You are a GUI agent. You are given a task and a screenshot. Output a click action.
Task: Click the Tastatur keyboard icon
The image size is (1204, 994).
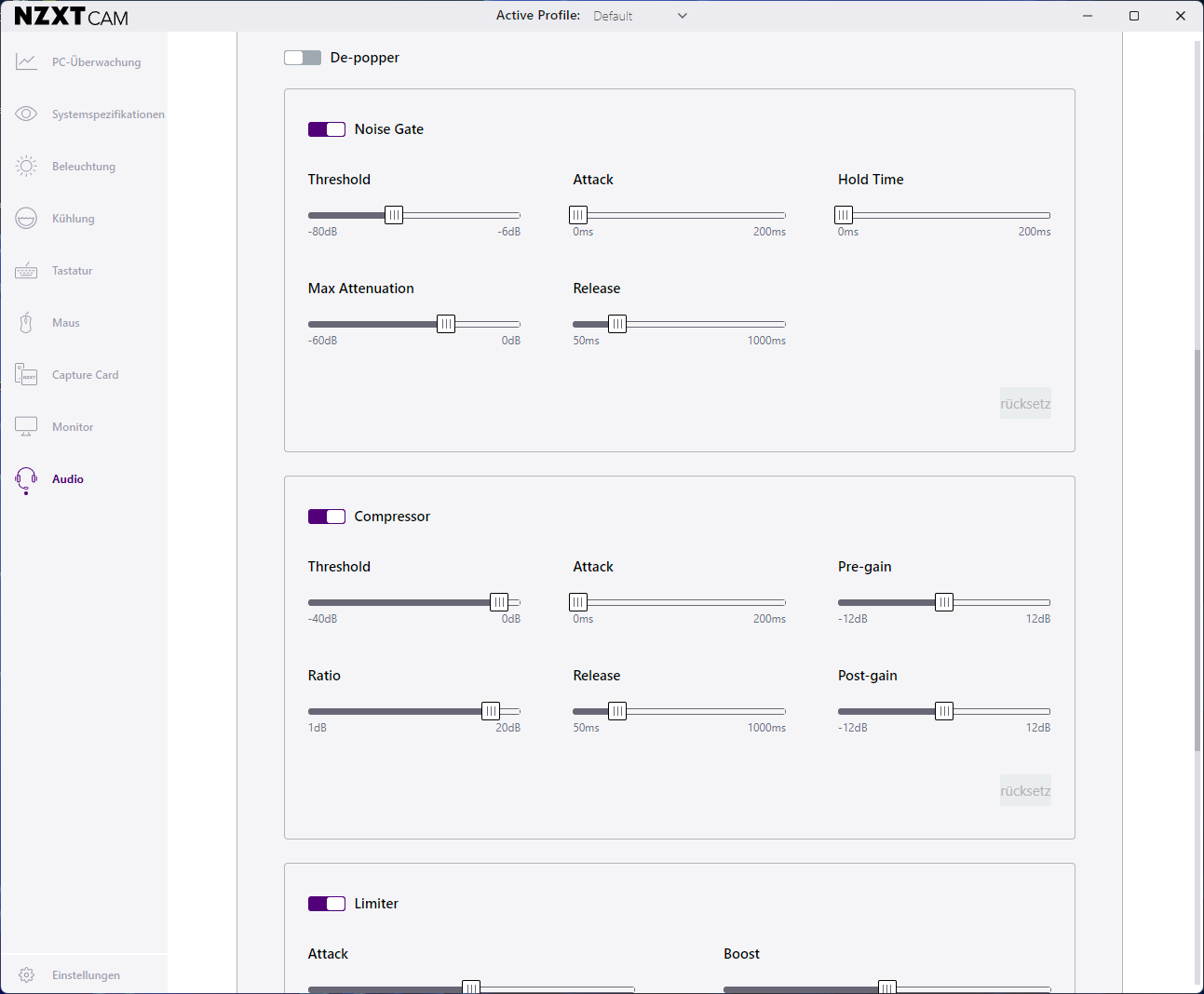pos(26,271)
